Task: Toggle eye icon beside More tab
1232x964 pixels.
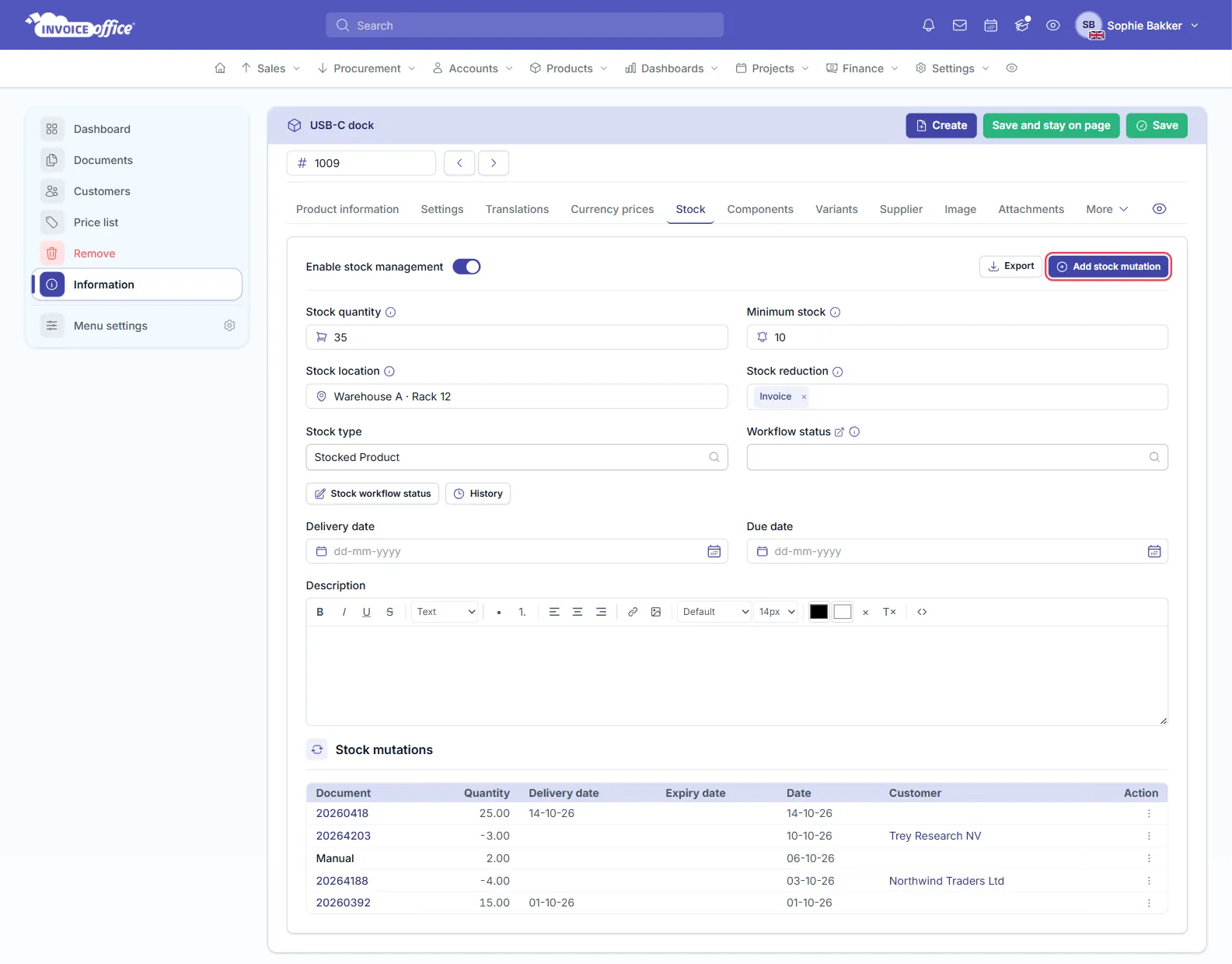Action: pos(1159,209)
